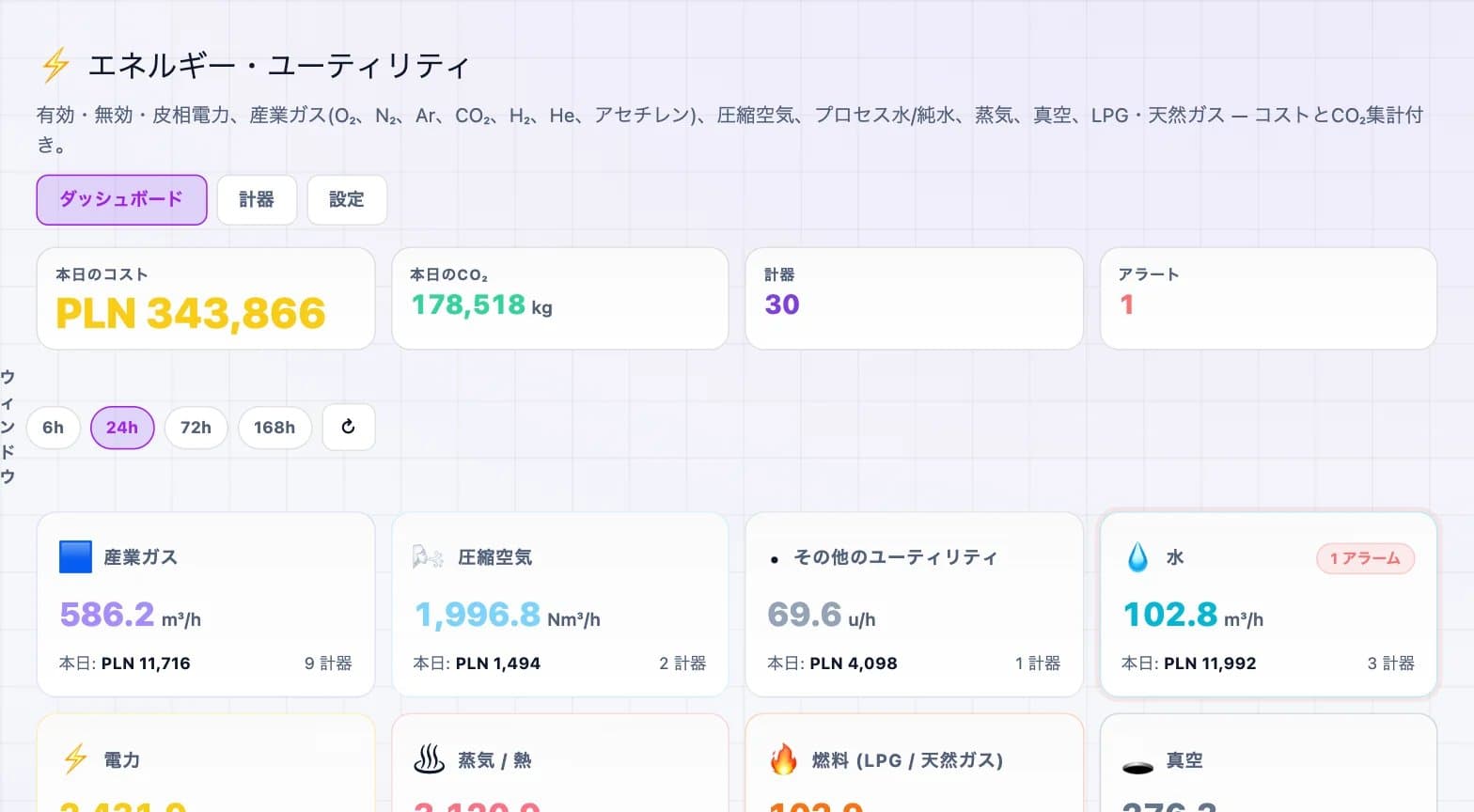Click the 102.8 m³/h value
This screenshot has height=812, width=1474.
(1194, 615)
